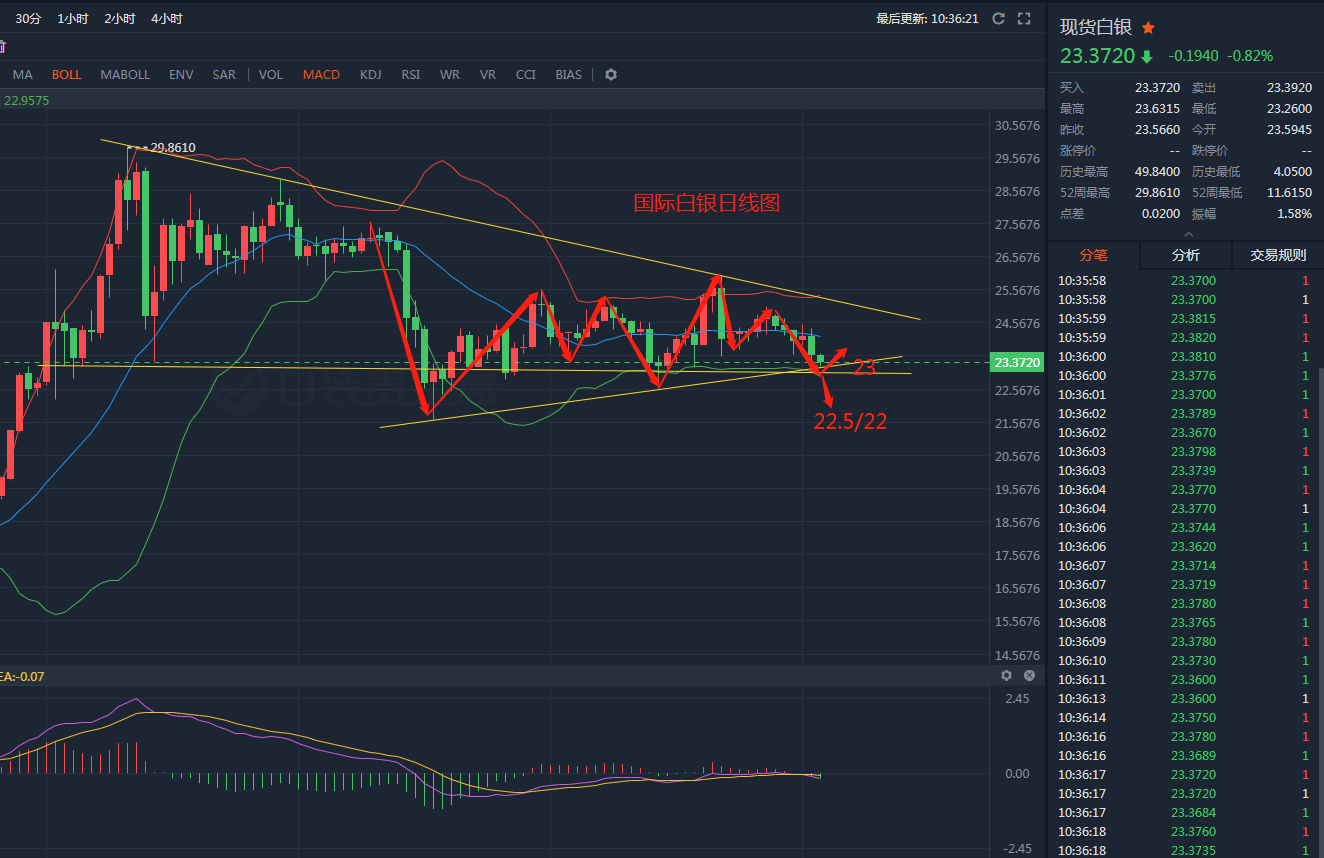
Task: Select the MA indicator
Action: click(23, 75)
